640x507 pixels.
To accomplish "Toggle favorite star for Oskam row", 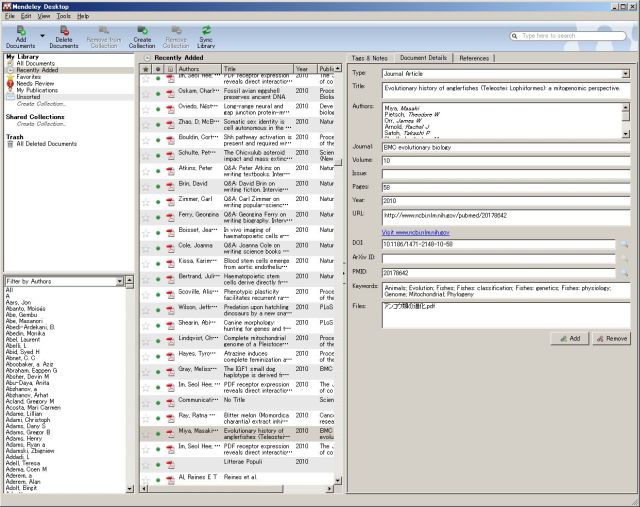I will click(145, 94).
